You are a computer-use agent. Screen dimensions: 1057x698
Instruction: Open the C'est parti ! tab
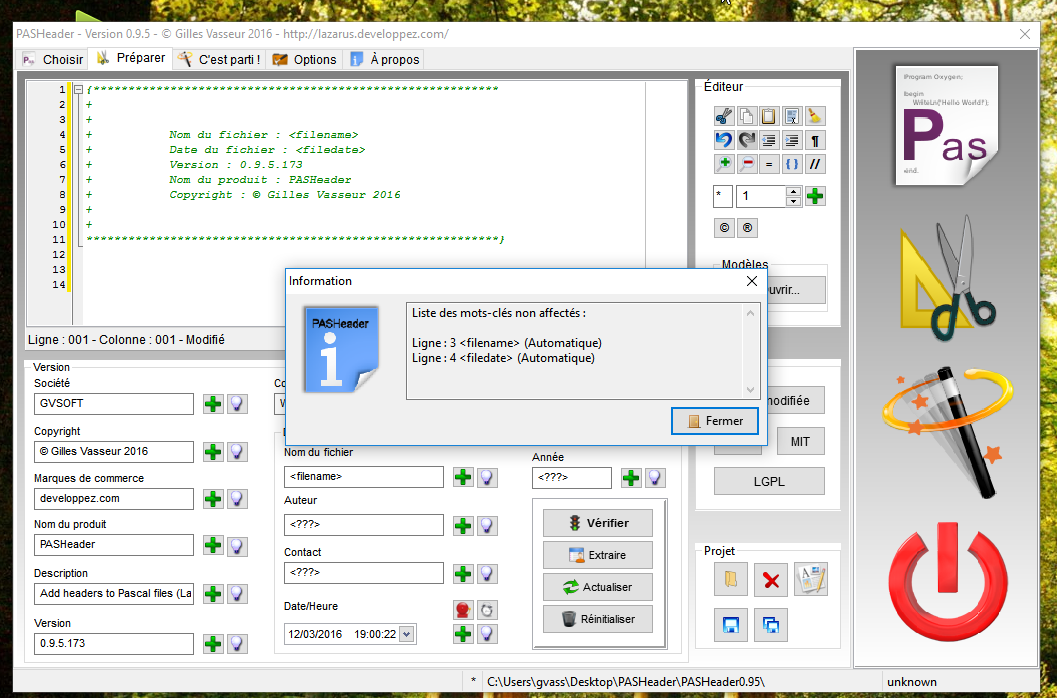(x=219, y=60)
